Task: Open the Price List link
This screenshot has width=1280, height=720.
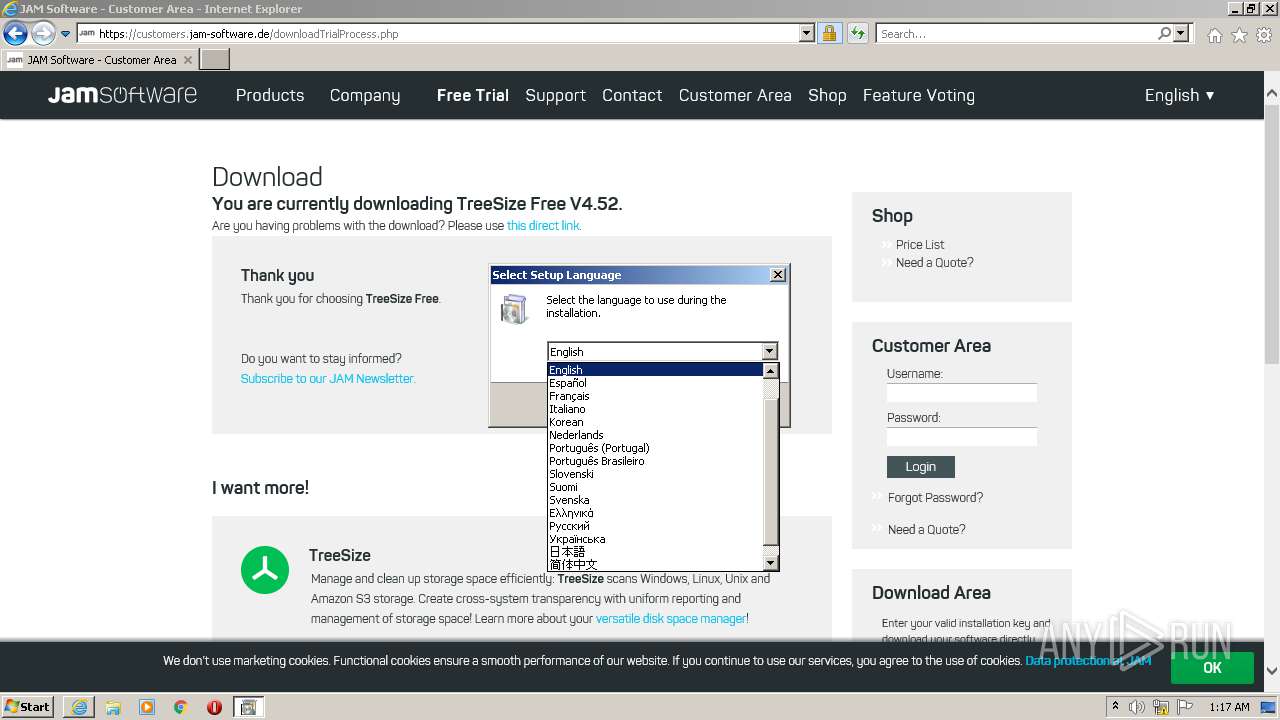Action: pos(920,245)
